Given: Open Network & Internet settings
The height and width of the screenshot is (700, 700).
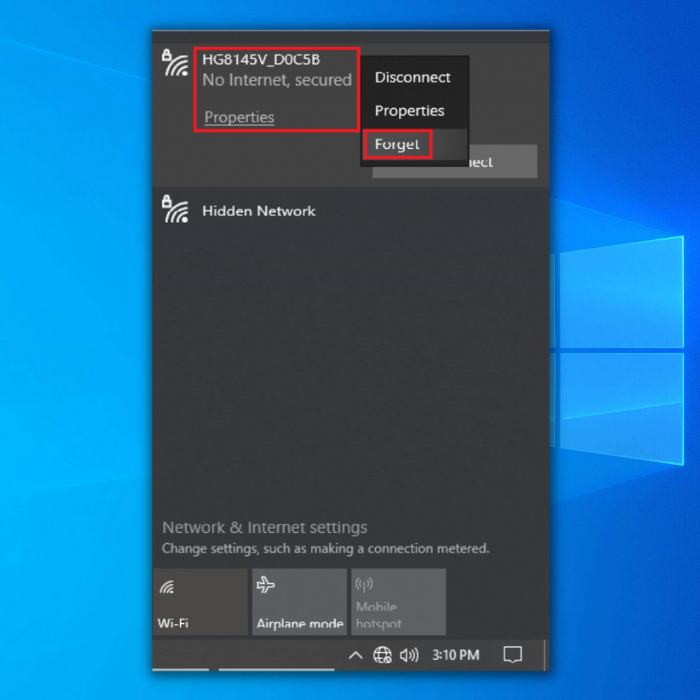Looking at the screenshot, I should click(x=265, y=527).
